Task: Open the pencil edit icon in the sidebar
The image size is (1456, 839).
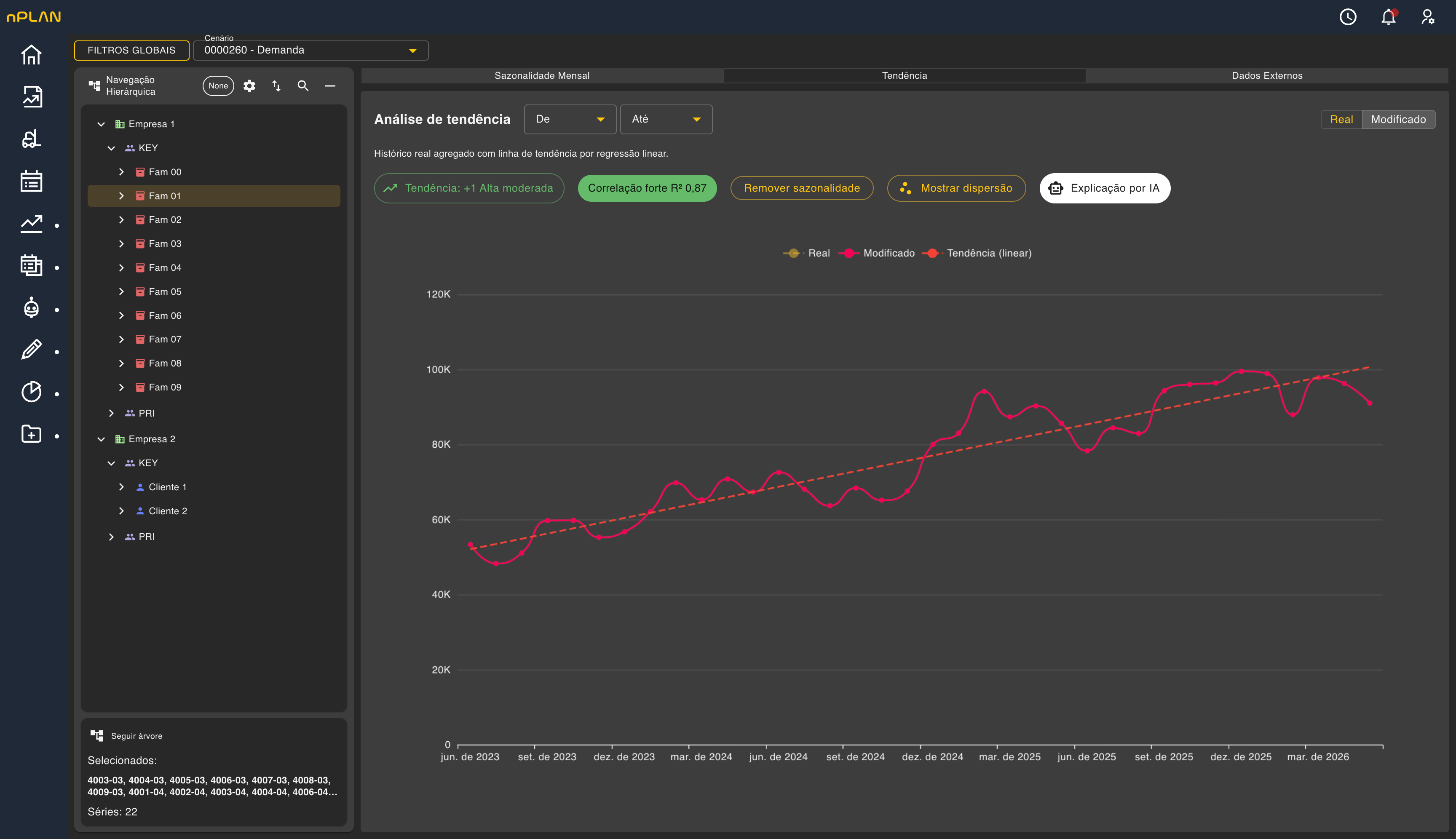Action: pyautogui.click(x=31, y=350)
